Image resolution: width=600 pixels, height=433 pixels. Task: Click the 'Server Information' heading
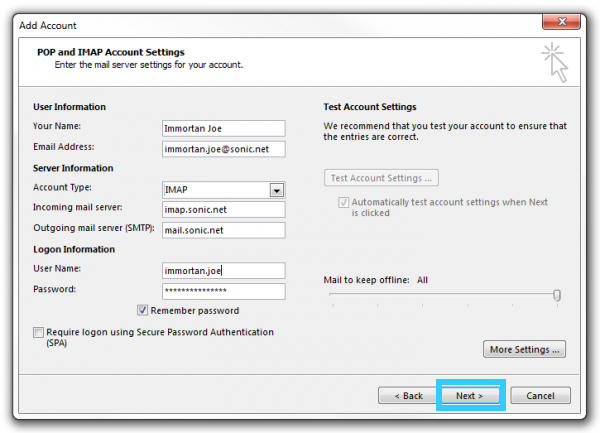[x=73, y=168]
